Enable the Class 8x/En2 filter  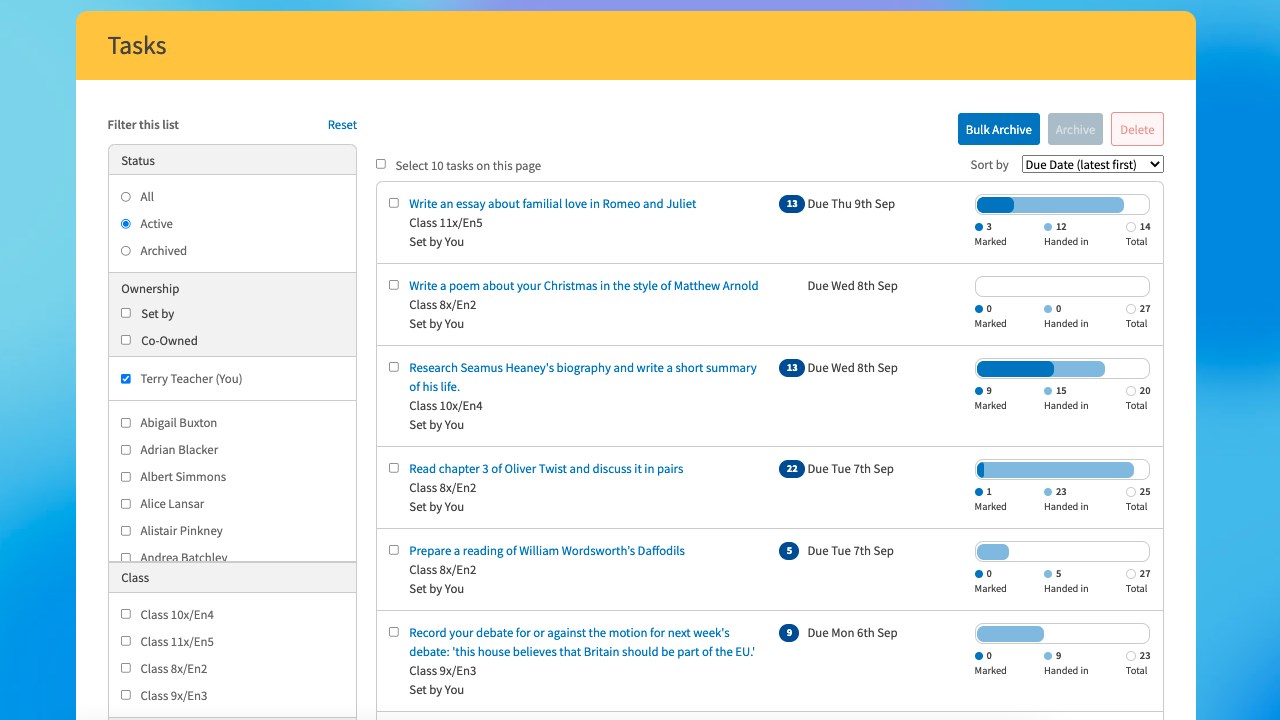point(126,668)
